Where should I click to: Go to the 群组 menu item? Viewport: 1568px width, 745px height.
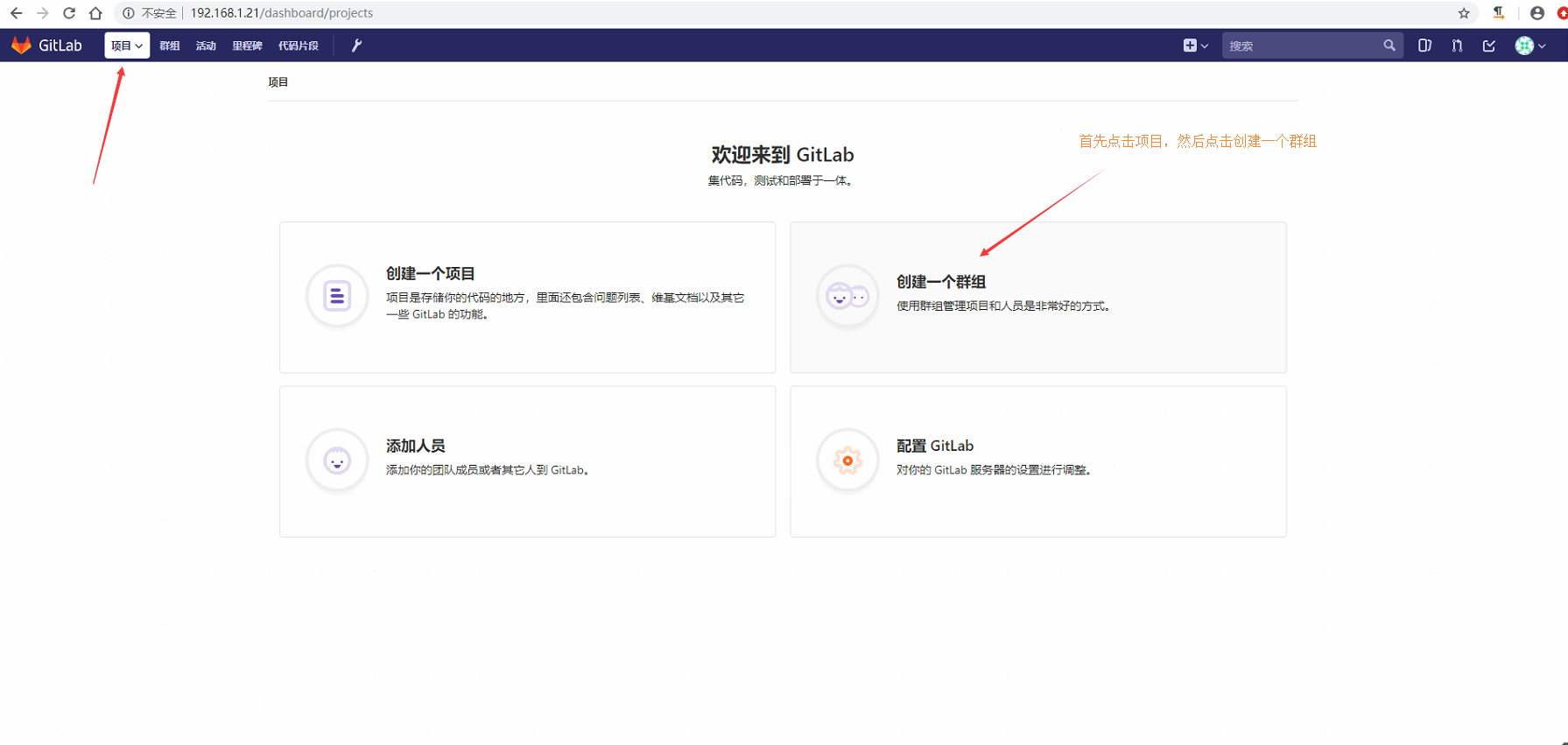point(170,46)
